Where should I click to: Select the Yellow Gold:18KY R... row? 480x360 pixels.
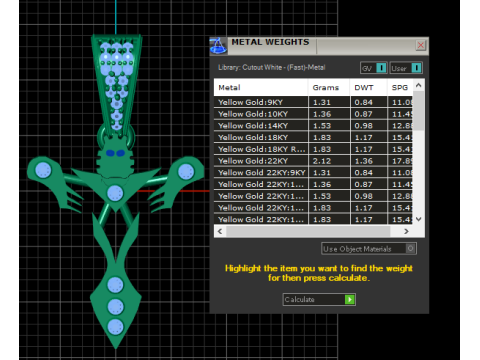313,149
